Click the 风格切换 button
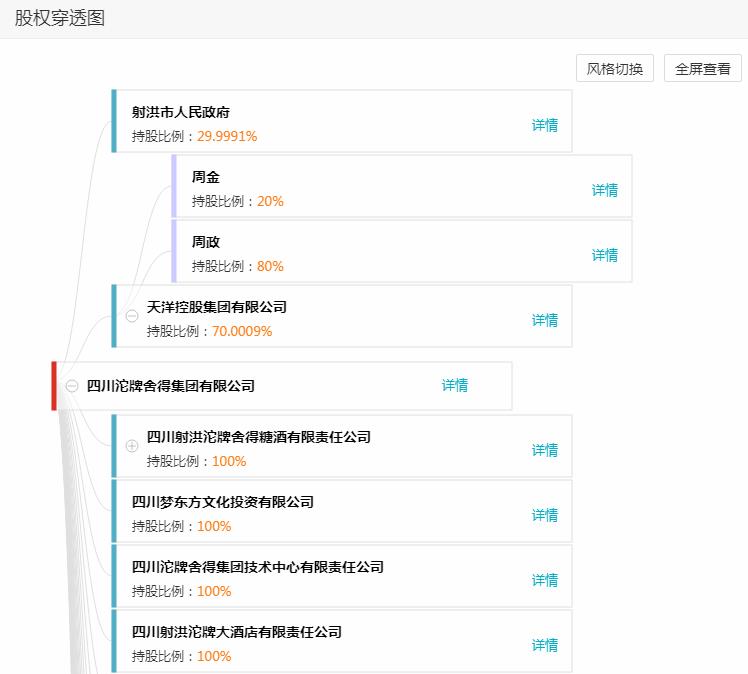748x674 pixels. [x=614, y=69]
